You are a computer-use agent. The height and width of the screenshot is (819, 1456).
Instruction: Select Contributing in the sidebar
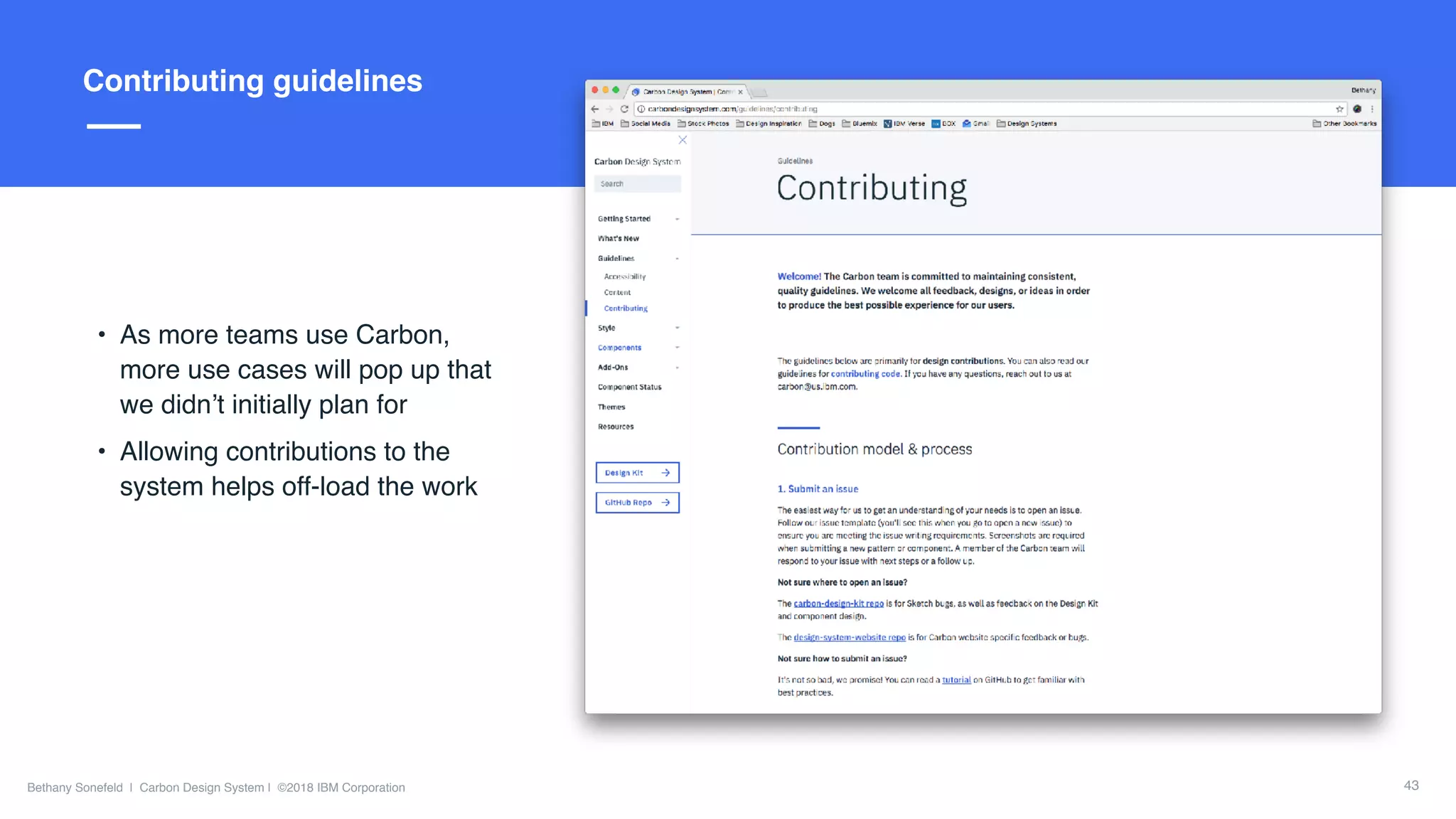tap(626, 309)
